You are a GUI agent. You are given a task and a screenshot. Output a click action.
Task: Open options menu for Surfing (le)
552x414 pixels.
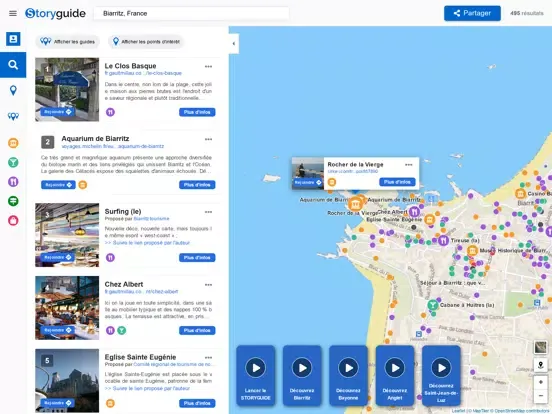pos(208,212)
